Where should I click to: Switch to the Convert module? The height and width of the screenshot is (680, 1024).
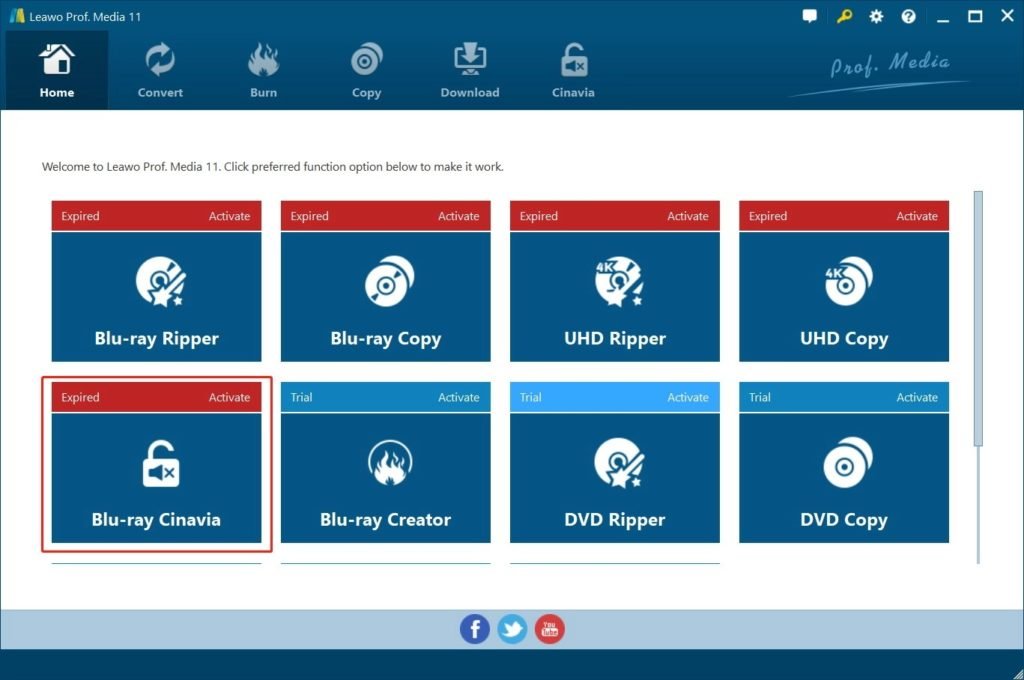tap(160, 70)
